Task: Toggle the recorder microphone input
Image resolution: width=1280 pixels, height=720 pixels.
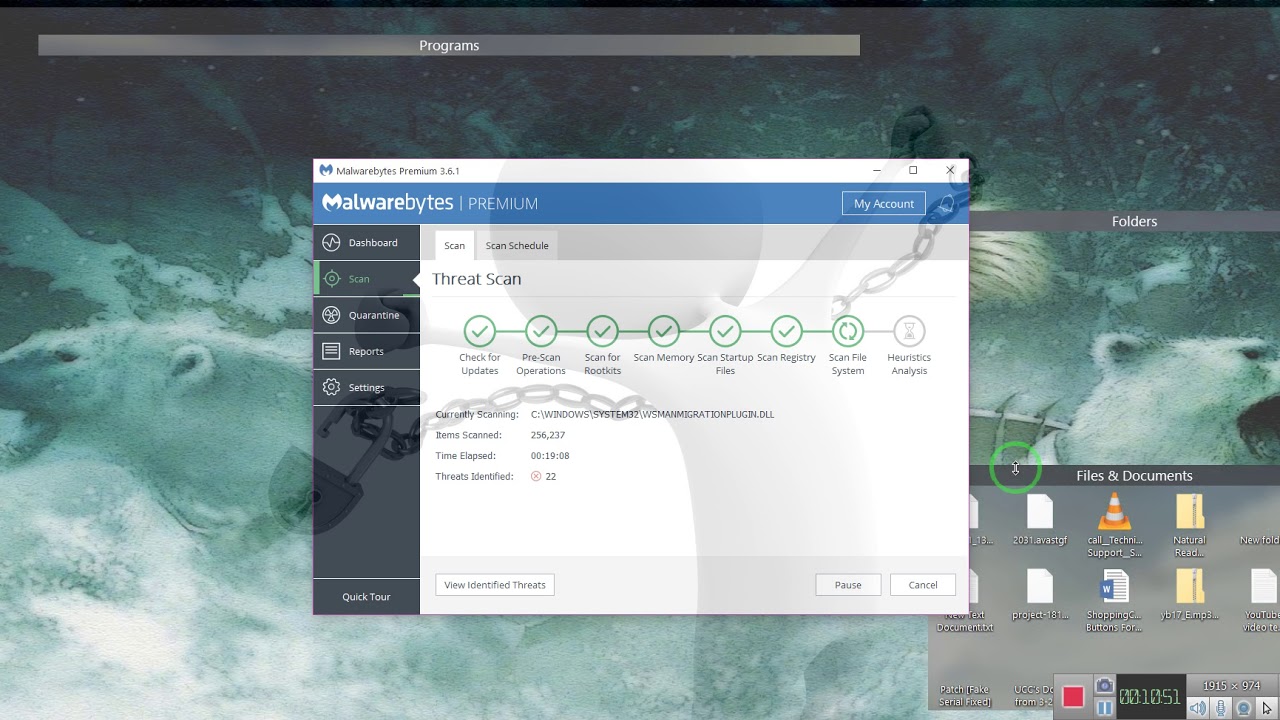Action: [x=1220, y=708]
